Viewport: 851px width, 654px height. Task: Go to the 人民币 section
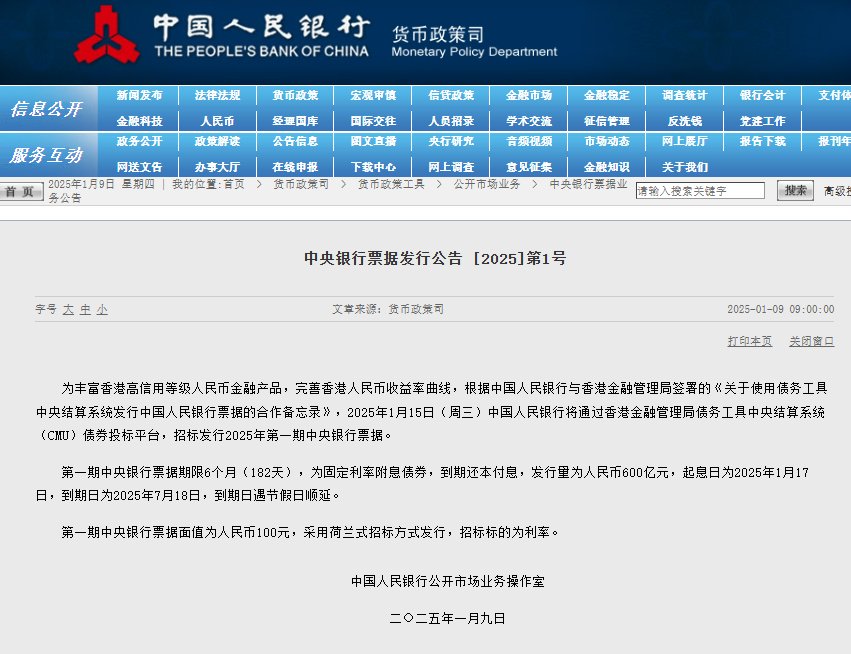[x=218, y=121]
